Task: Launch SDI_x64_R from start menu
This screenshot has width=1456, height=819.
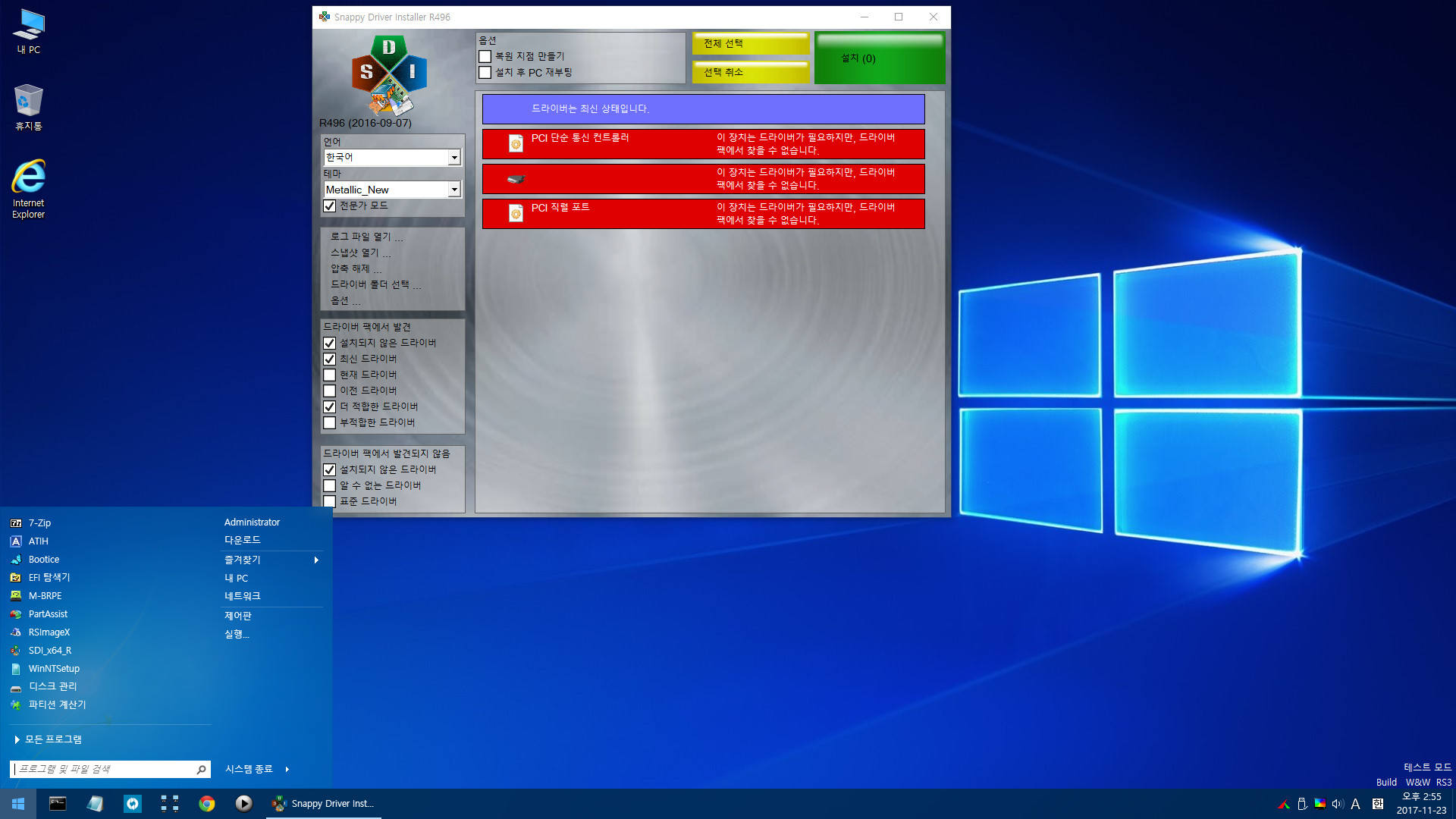Action: (50, 651)
